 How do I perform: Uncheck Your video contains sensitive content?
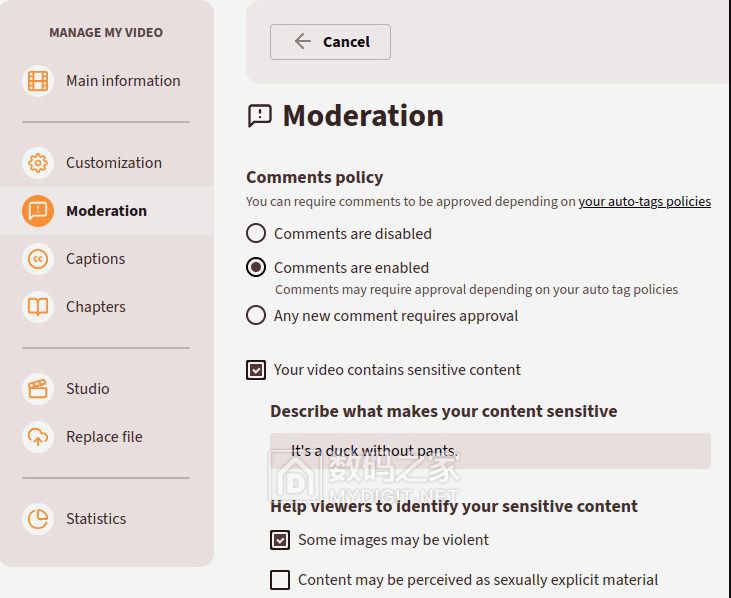[x=256, y=370]
